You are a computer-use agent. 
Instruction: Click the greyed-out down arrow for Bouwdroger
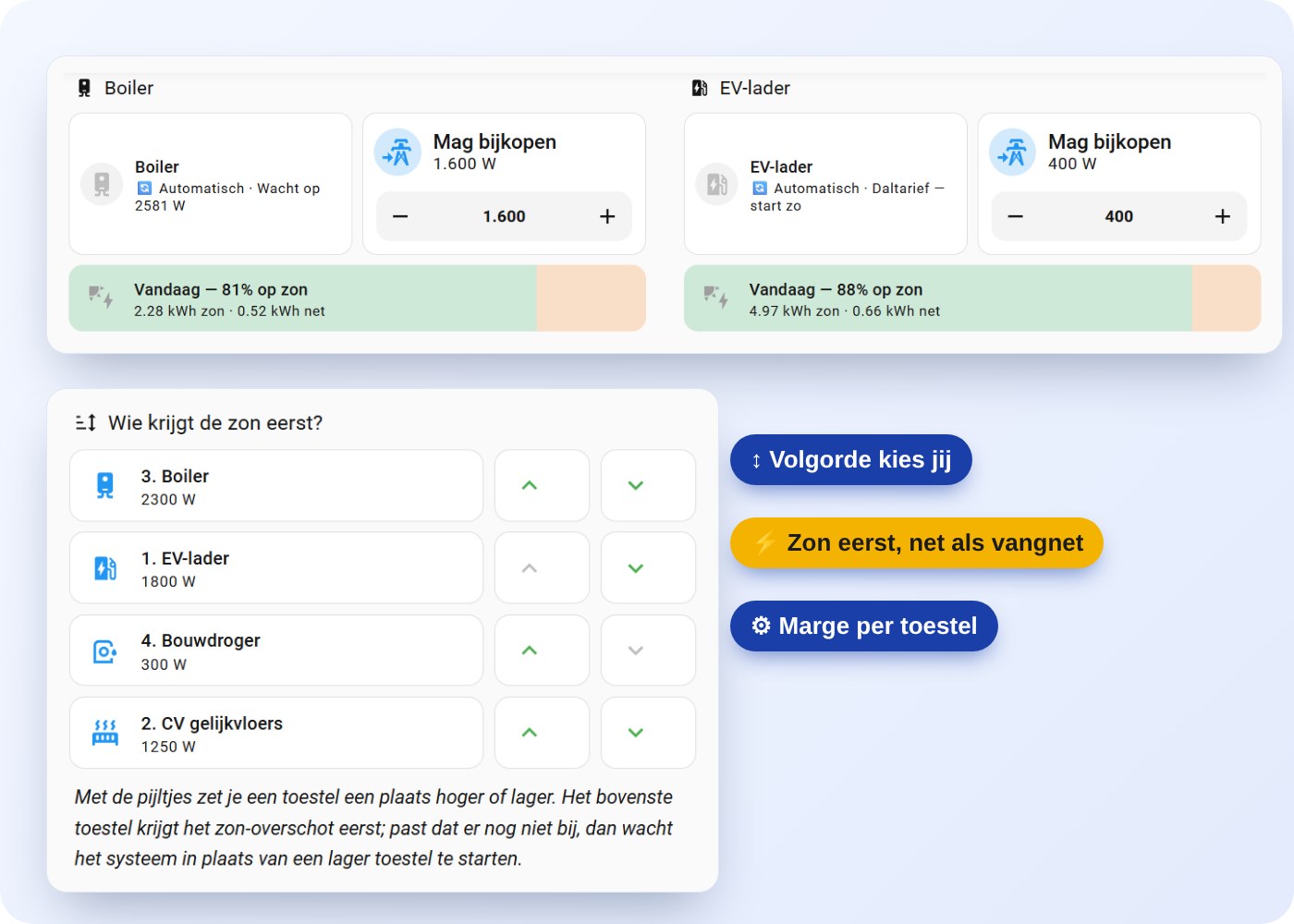(648, 650)
